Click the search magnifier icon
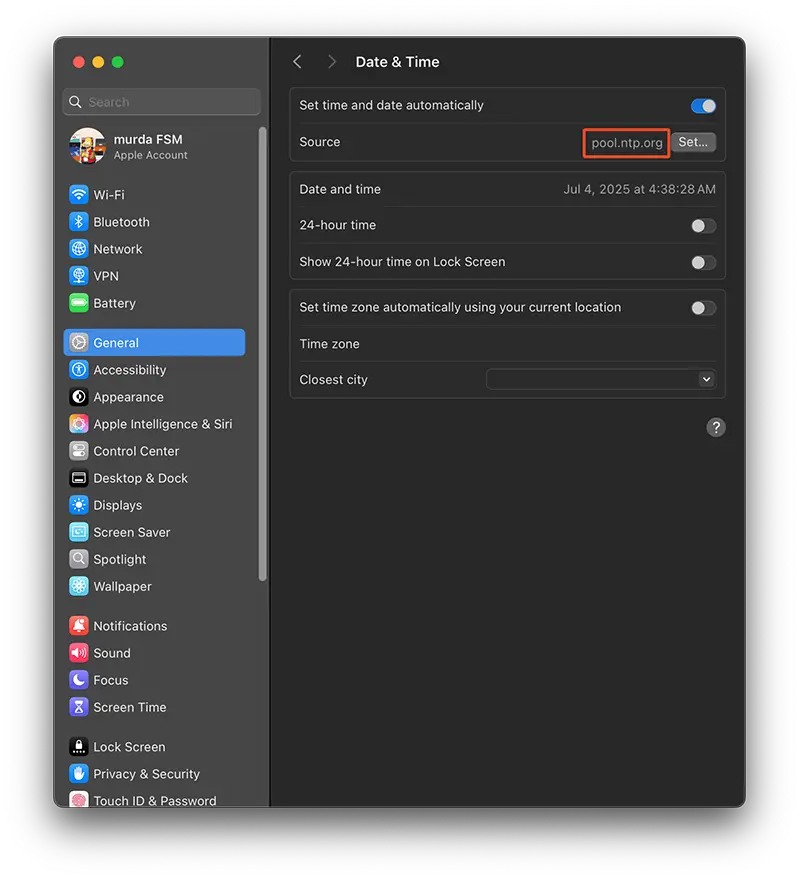 pos(75,102)
